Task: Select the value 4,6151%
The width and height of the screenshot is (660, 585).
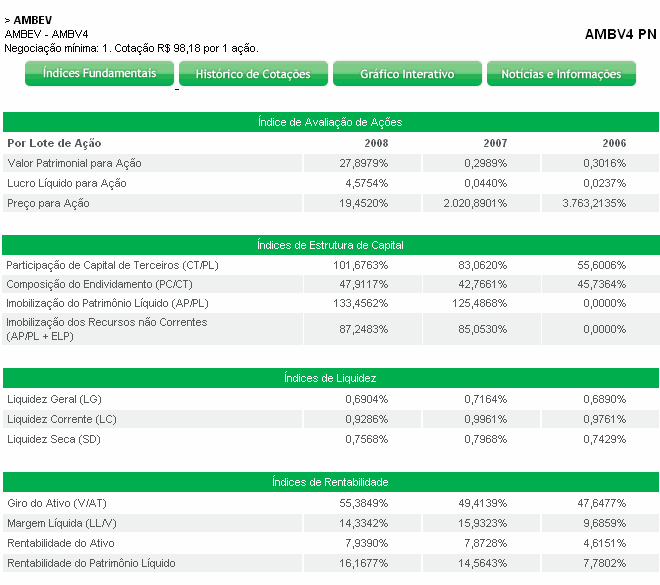Action: pos(605,543)
